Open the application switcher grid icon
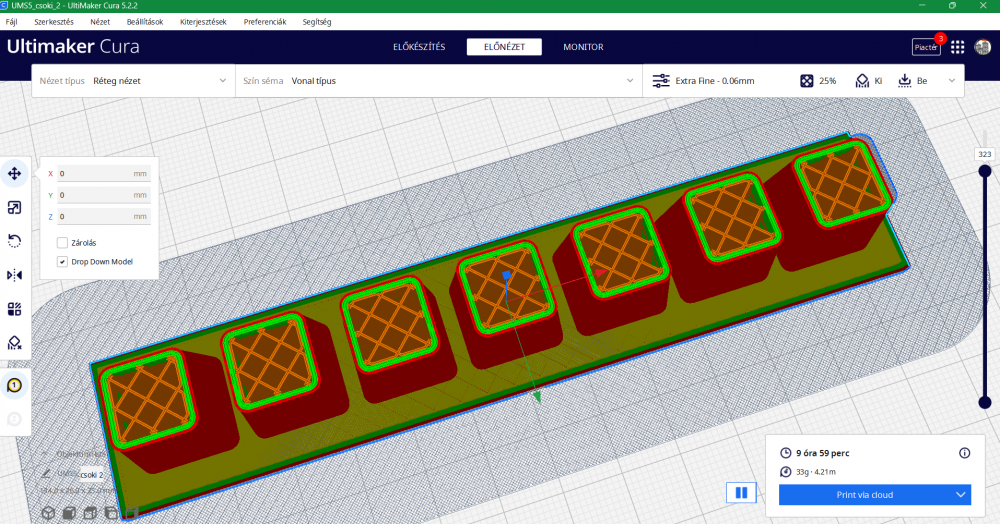1000x524 pixels. tap(957, 47)
